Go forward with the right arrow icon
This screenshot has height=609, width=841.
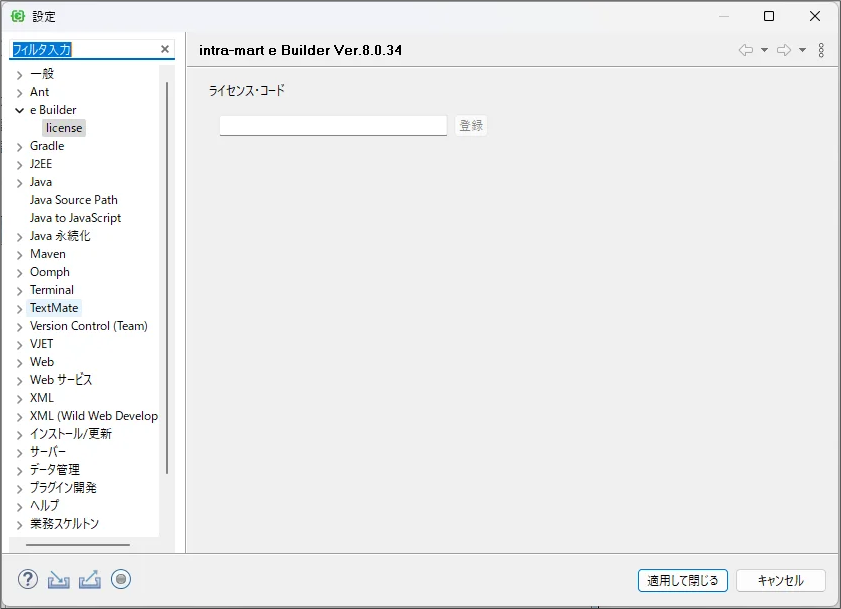point(784,50)
